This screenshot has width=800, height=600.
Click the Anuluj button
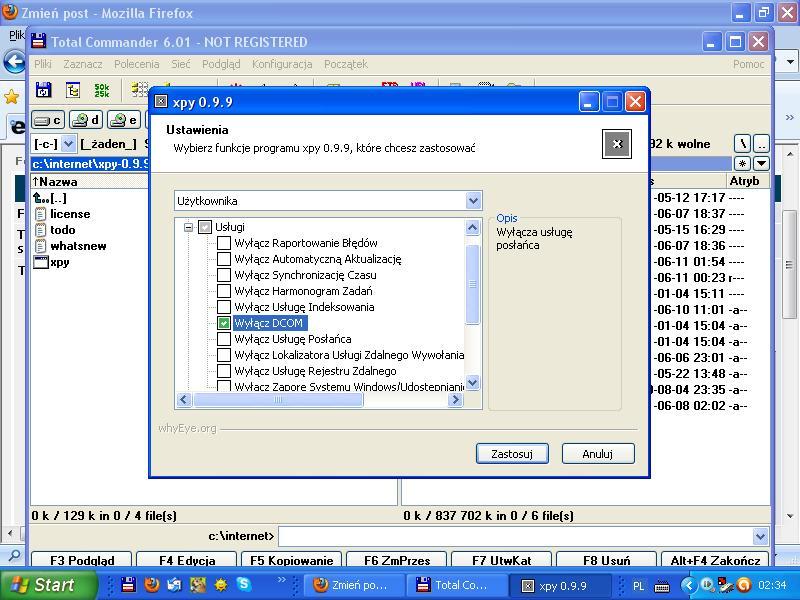pyautogui.click(x=598, y=454)
